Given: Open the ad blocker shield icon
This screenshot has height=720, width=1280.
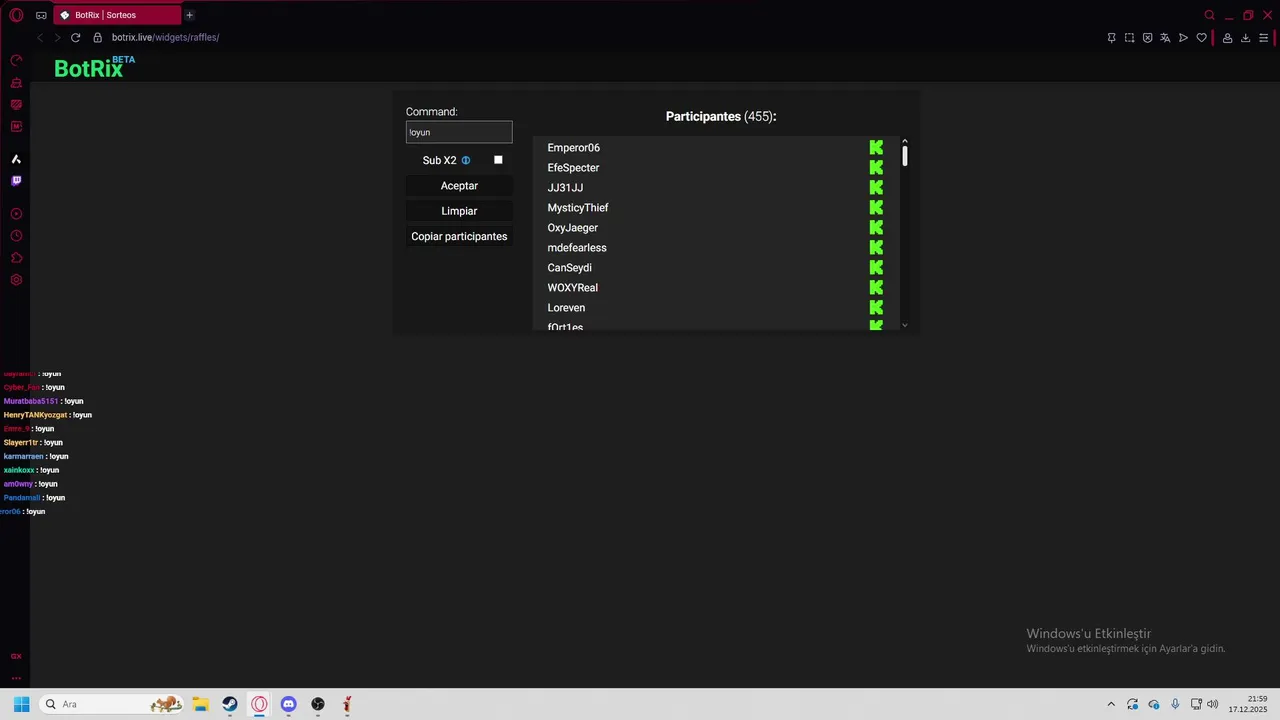Looking at the screenshot, I should 1147,38.
